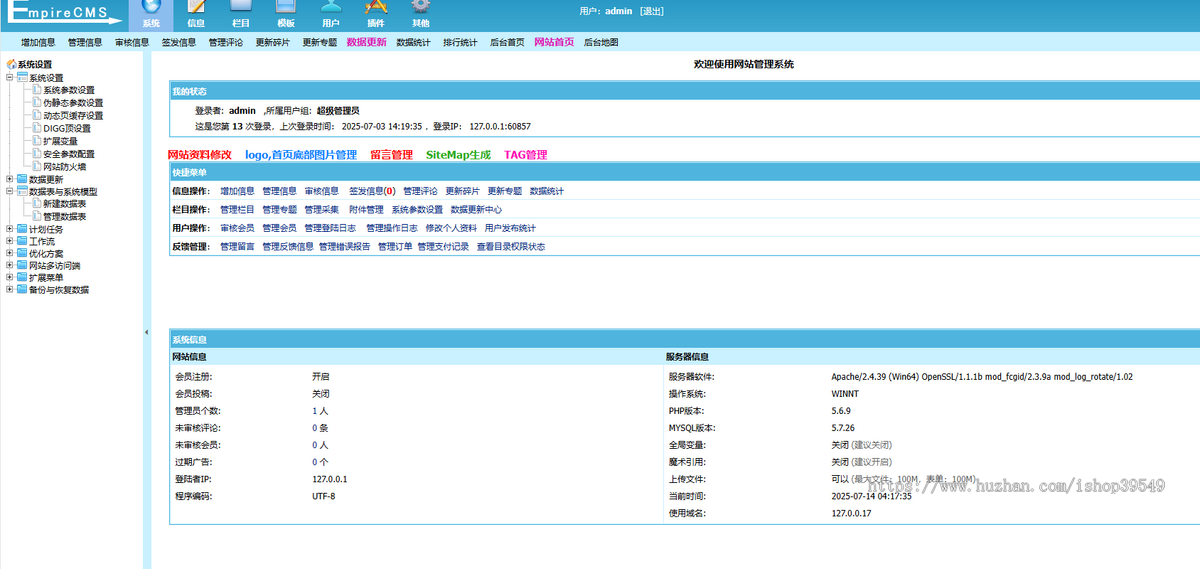Expand the 计划任务 tree node

[x=10, y=229]
